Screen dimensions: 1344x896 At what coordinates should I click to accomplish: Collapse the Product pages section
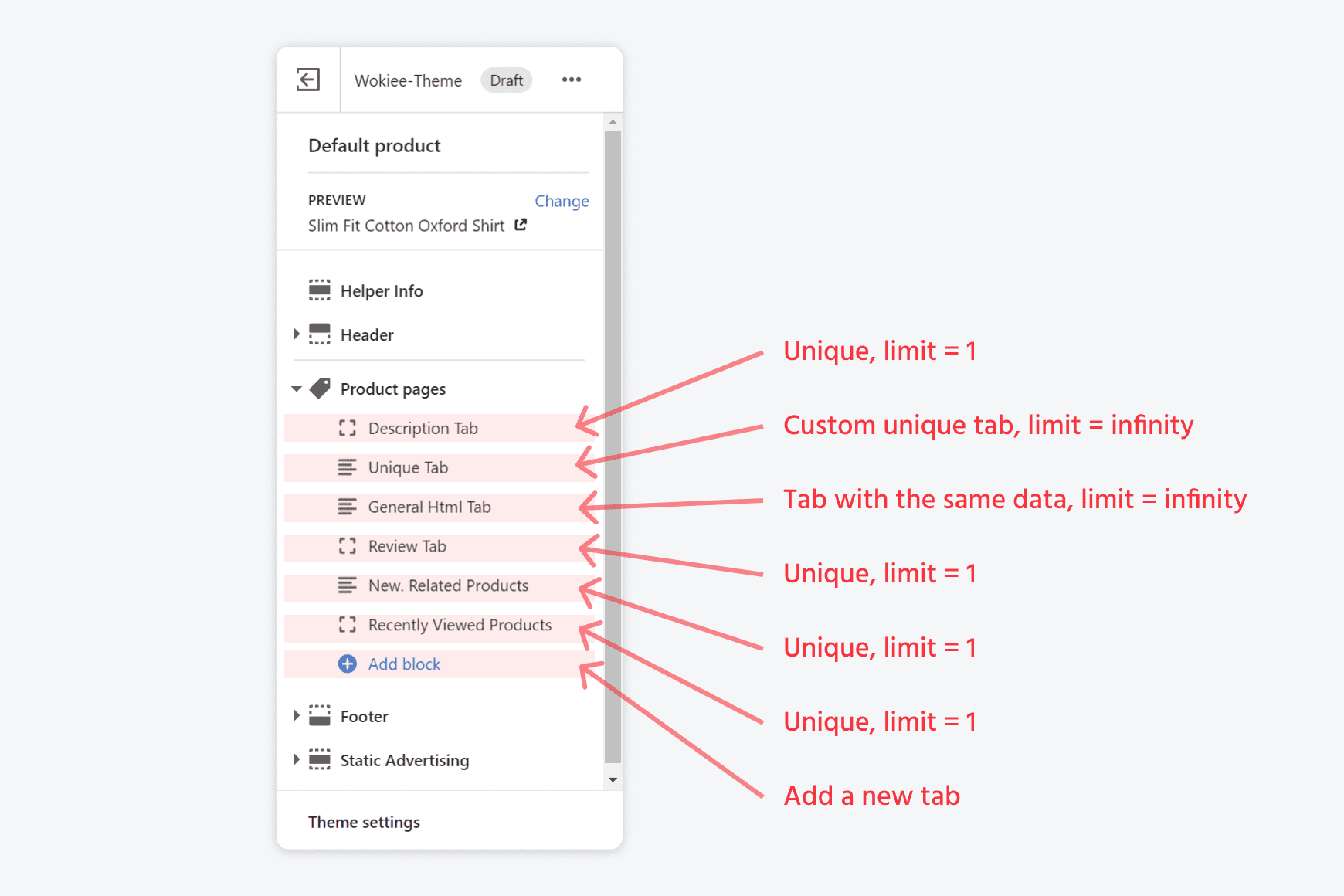tap(296, 389)
